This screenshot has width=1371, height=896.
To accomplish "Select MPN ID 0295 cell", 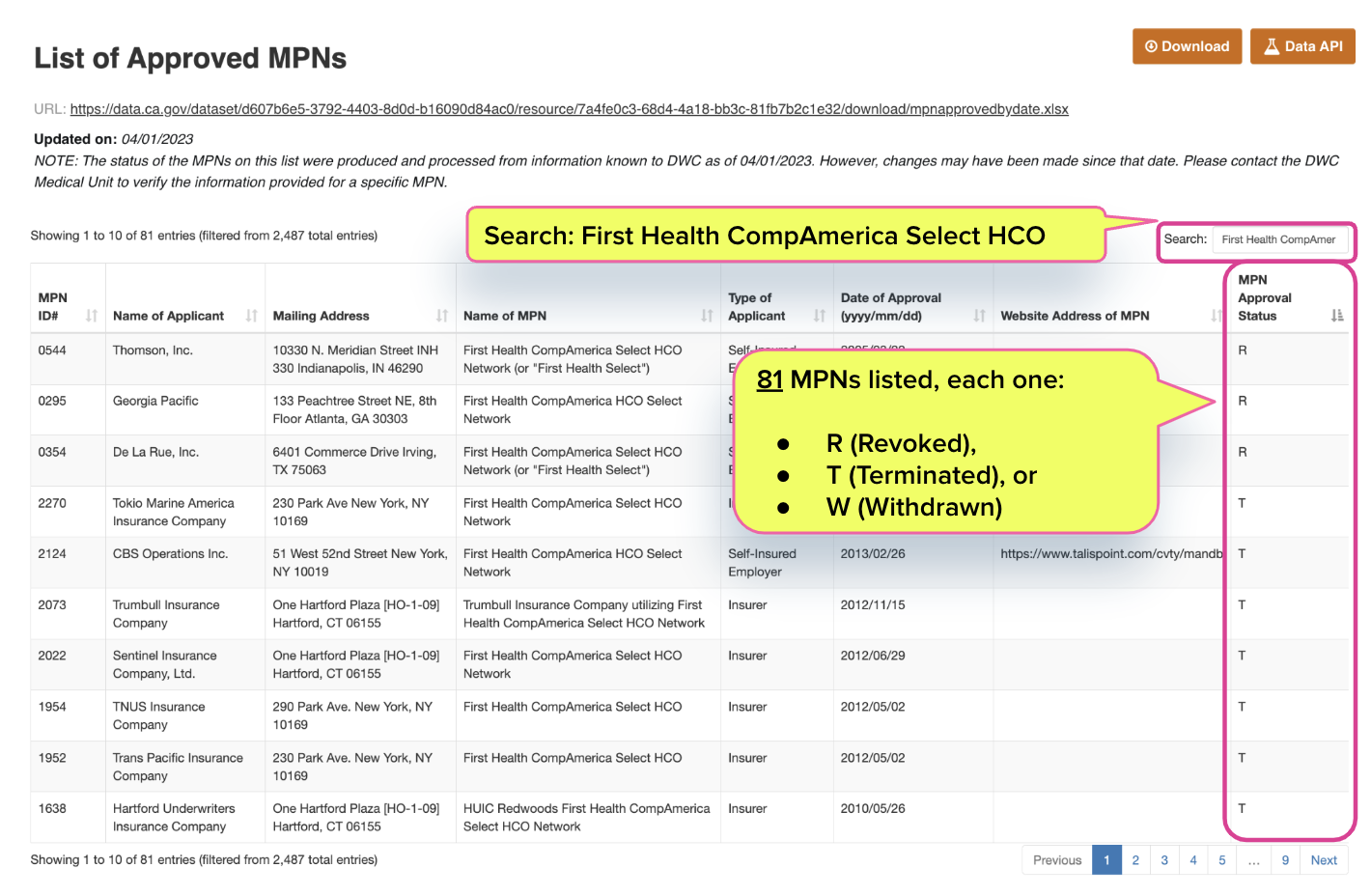I will coord(68,410).
